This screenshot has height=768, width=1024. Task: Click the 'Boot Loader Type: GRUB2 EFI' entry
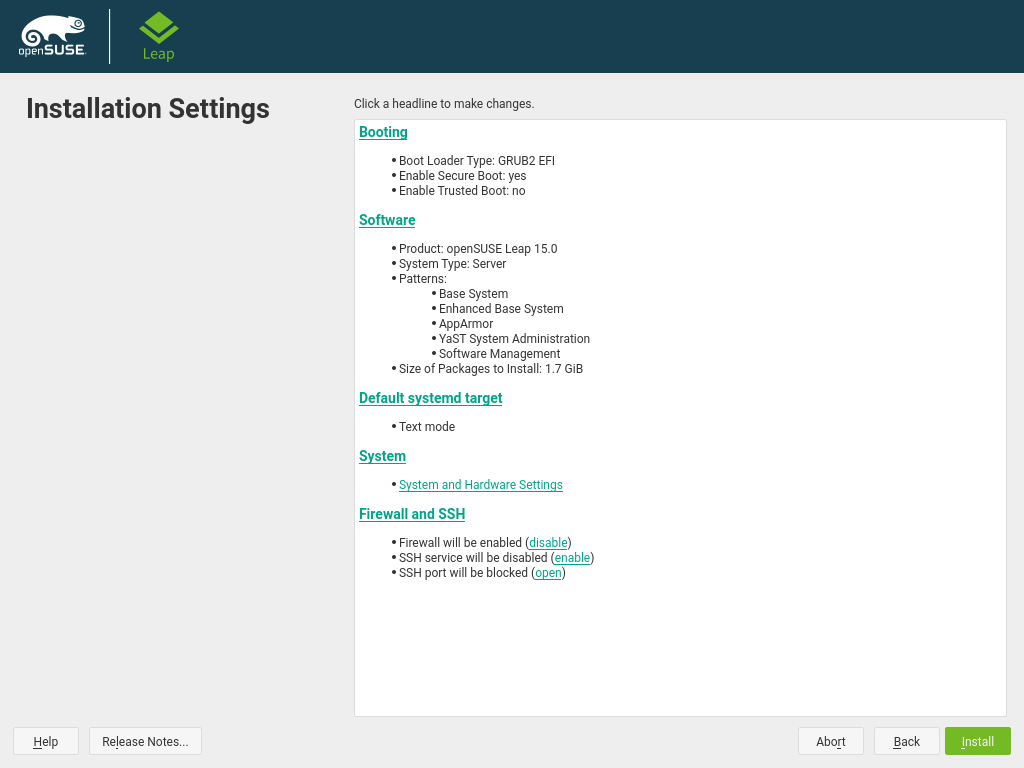click(476, 161)
